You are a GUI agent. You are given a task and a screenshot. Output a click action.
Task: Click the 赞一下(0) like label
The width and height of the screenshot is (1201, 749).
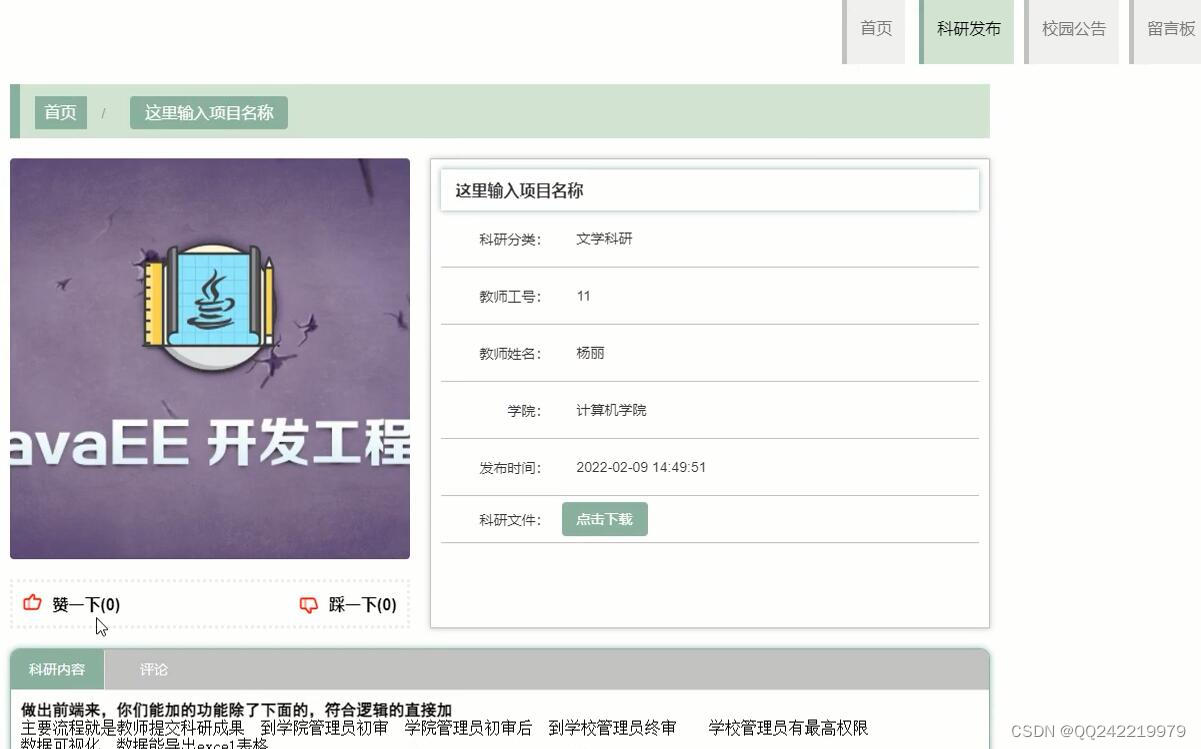coord(86,605)
